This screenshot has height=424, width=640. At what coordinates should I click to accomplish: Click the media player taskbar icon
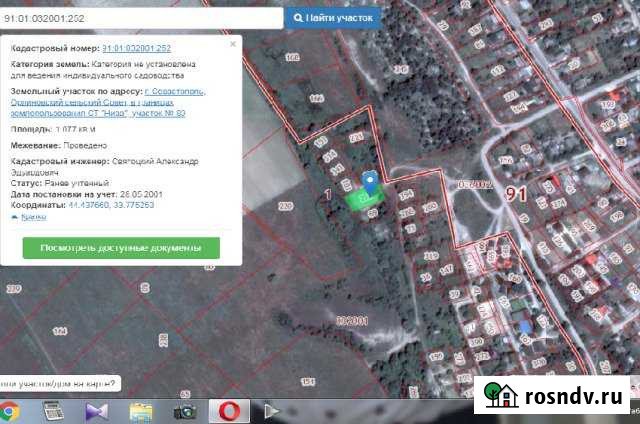coord(270,411)
